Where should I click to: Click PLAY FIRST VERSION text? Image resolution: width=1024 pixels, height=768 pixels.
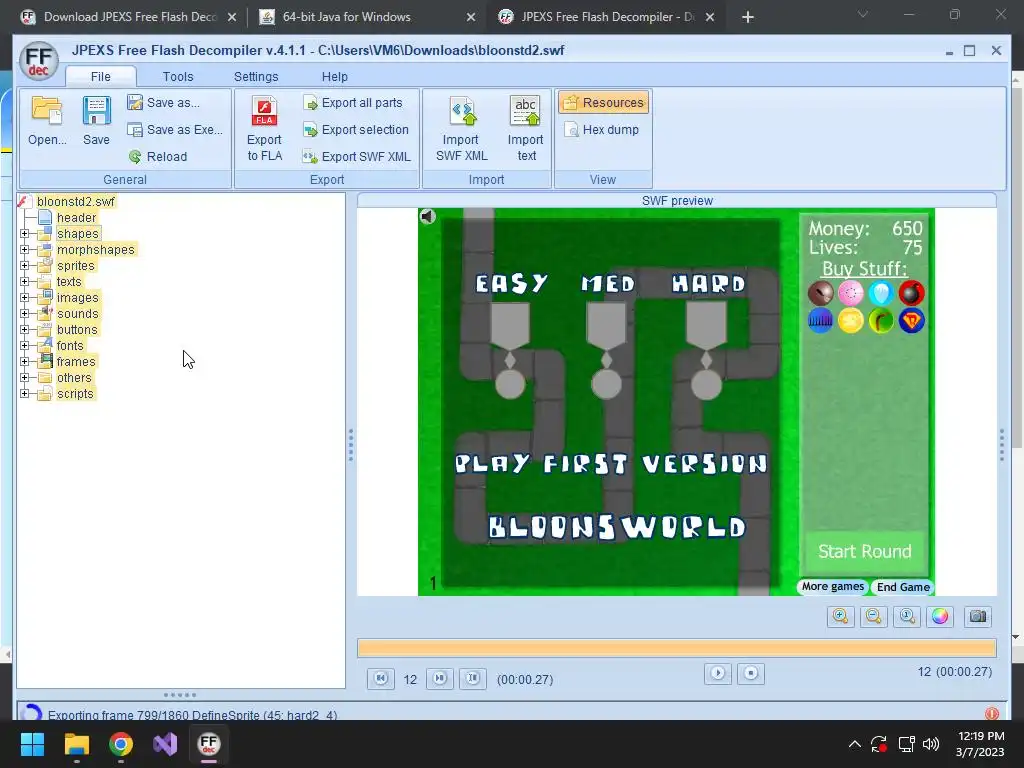coord(611,464)
